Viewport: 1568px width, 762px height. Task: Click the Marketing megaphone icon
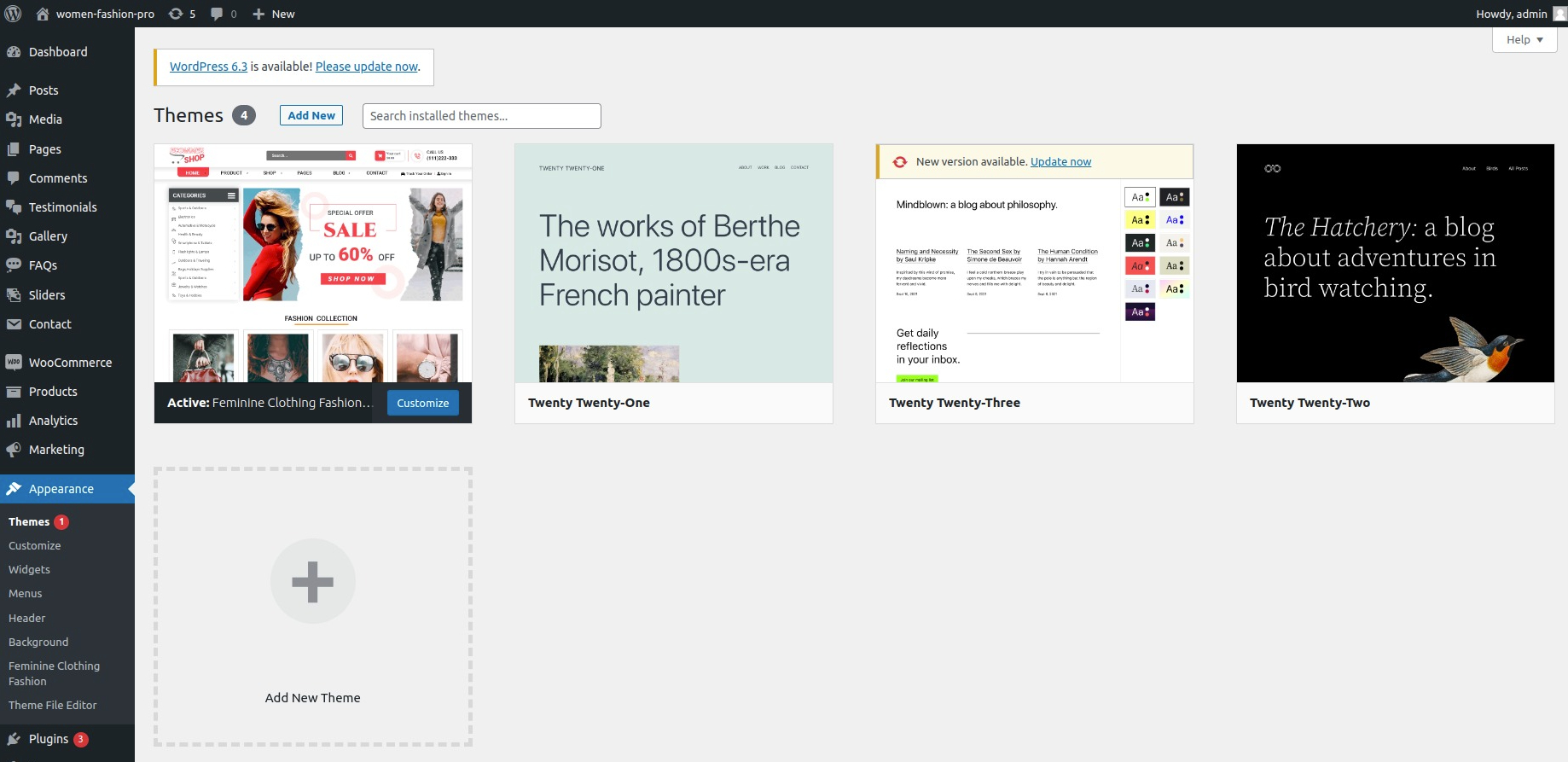14,450
